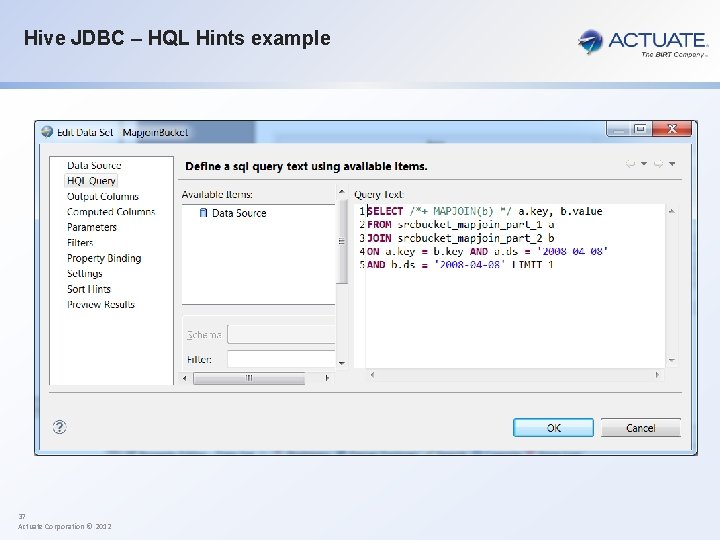Click the Available Items vertical scrollbar thumb
Image resolution: width=720 pixels, height=540 pixels.
(342, 242)
